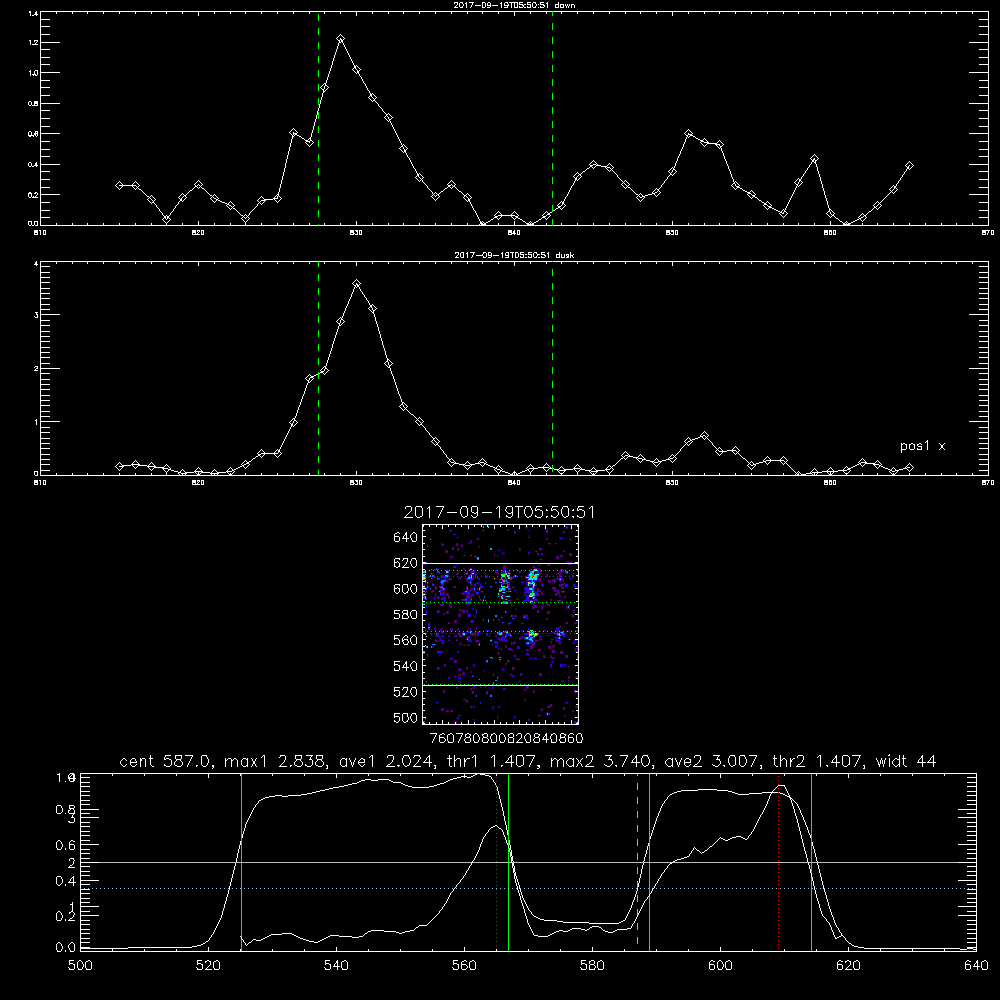
Task: Click the 'widt 44' text
Action: coord(906,761)
